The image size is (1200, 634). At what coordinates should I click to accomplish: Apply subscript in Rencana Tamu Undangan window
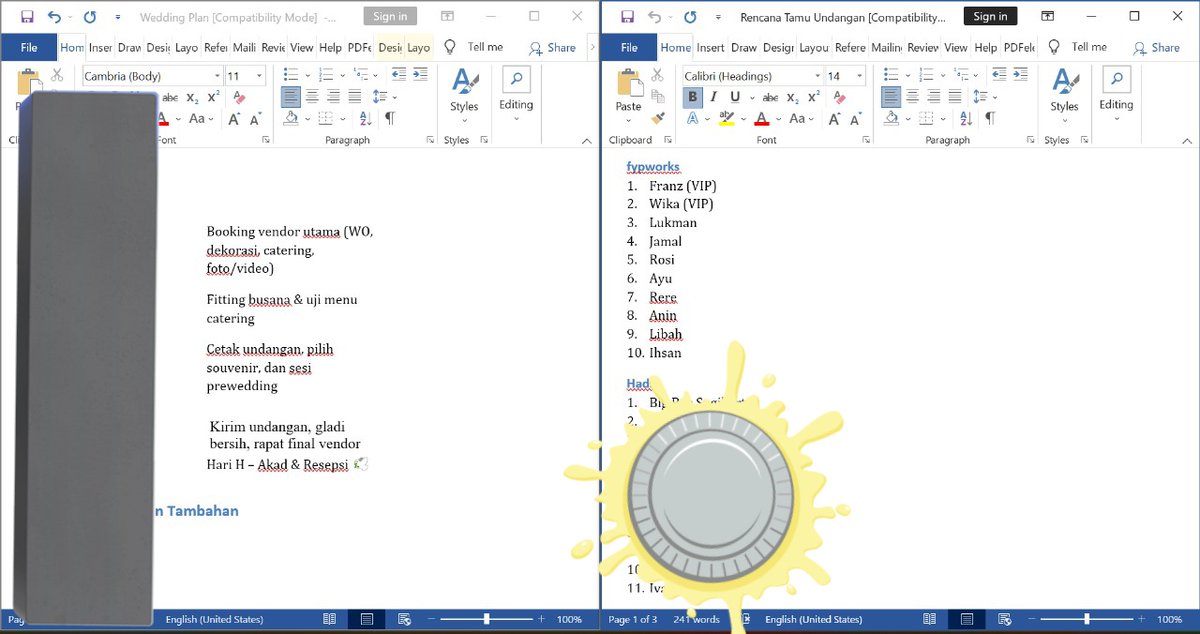(x=792, y=97)
